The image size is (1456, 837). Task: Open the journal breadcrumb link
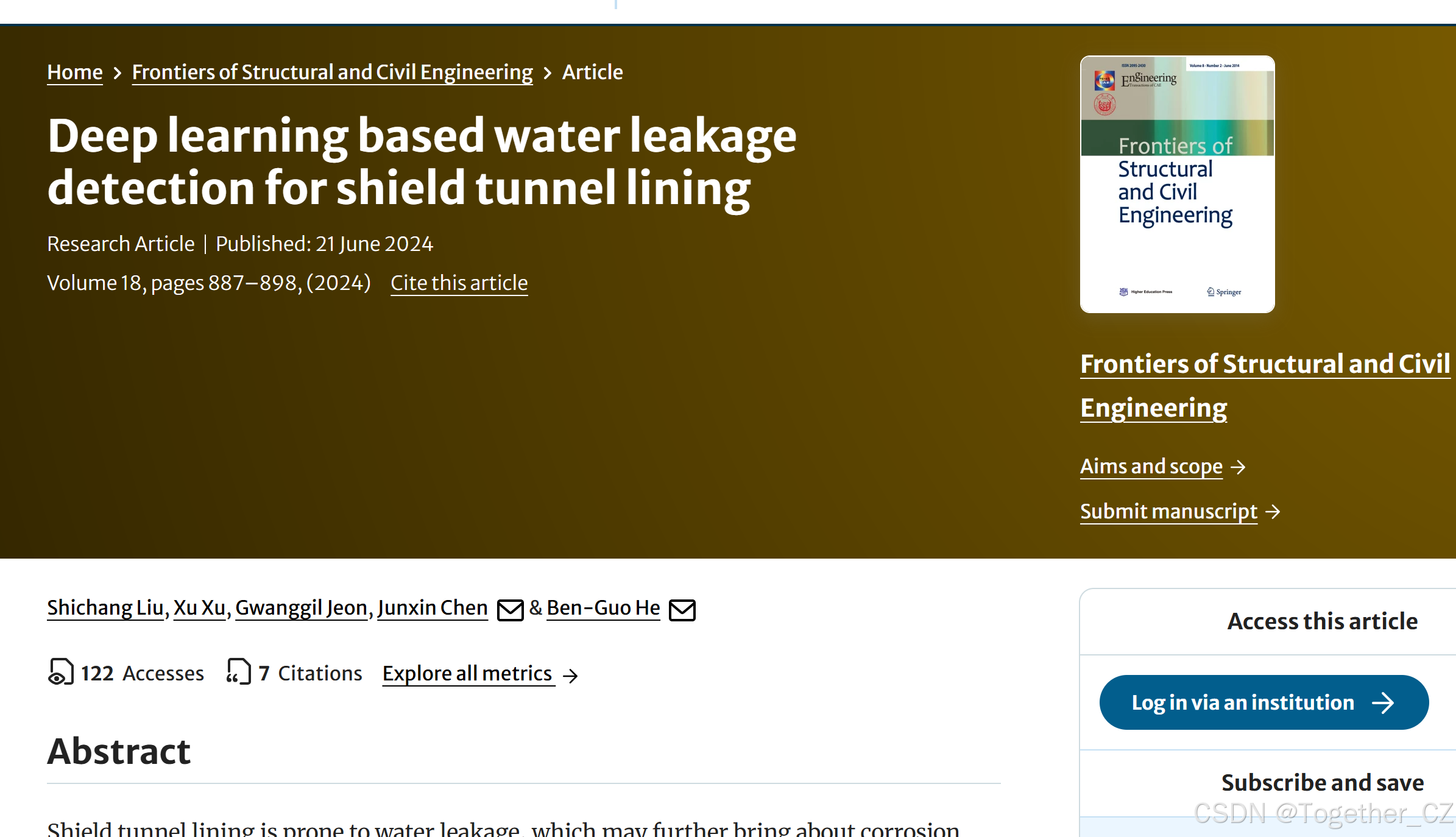pyautogui.click(x=332, y=72)
